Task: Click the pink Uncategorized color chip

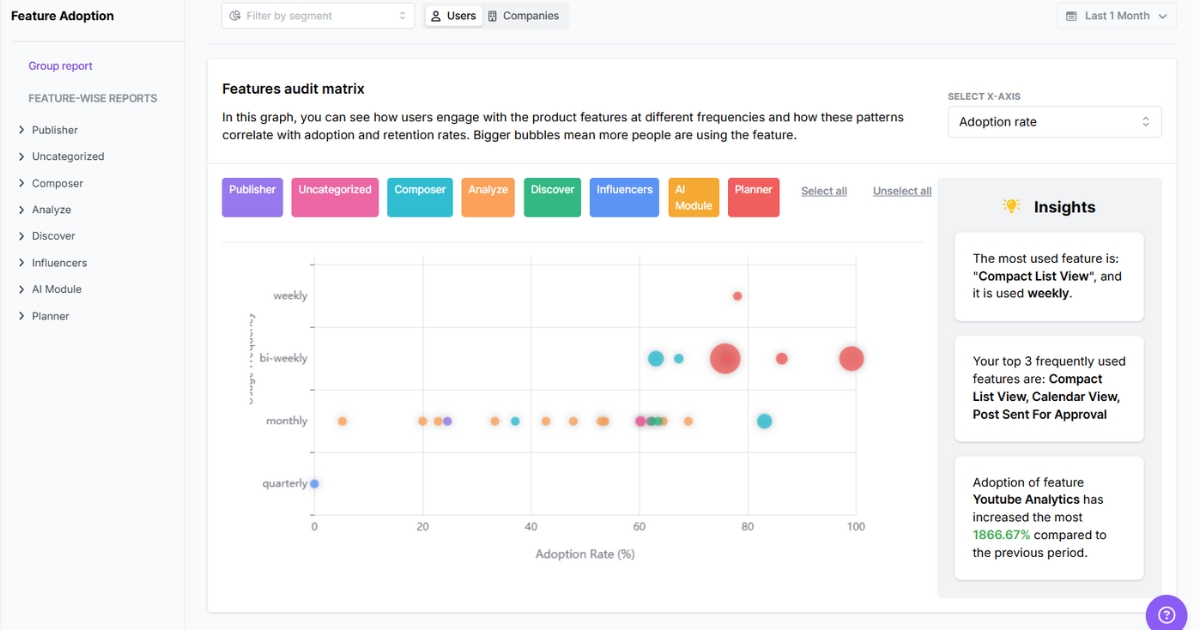Action: click(335, 197)
